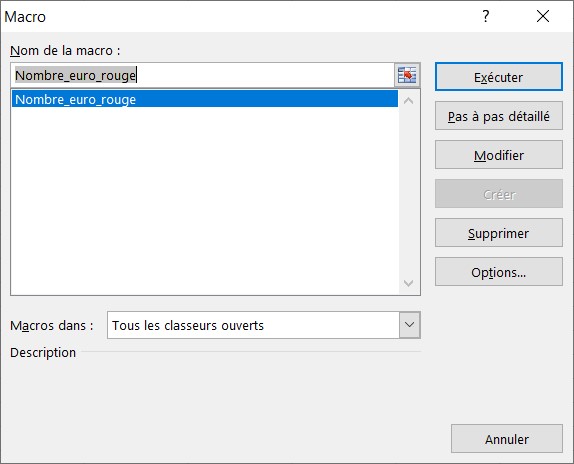Select Nombre_euro_rouge in the macro list
This screenshot has height=464, width=574.
(x=205, y=99)
